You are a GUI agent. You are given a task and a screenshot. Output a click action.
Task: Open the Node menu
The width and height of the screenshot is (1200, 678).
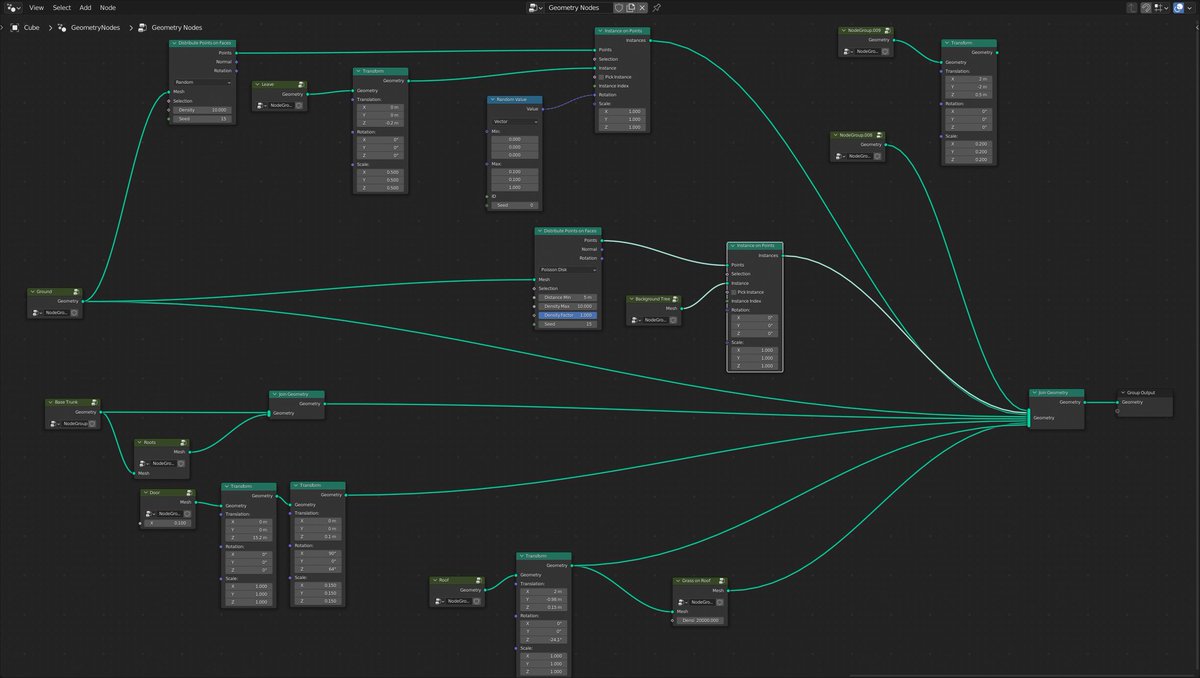point(108,7)
